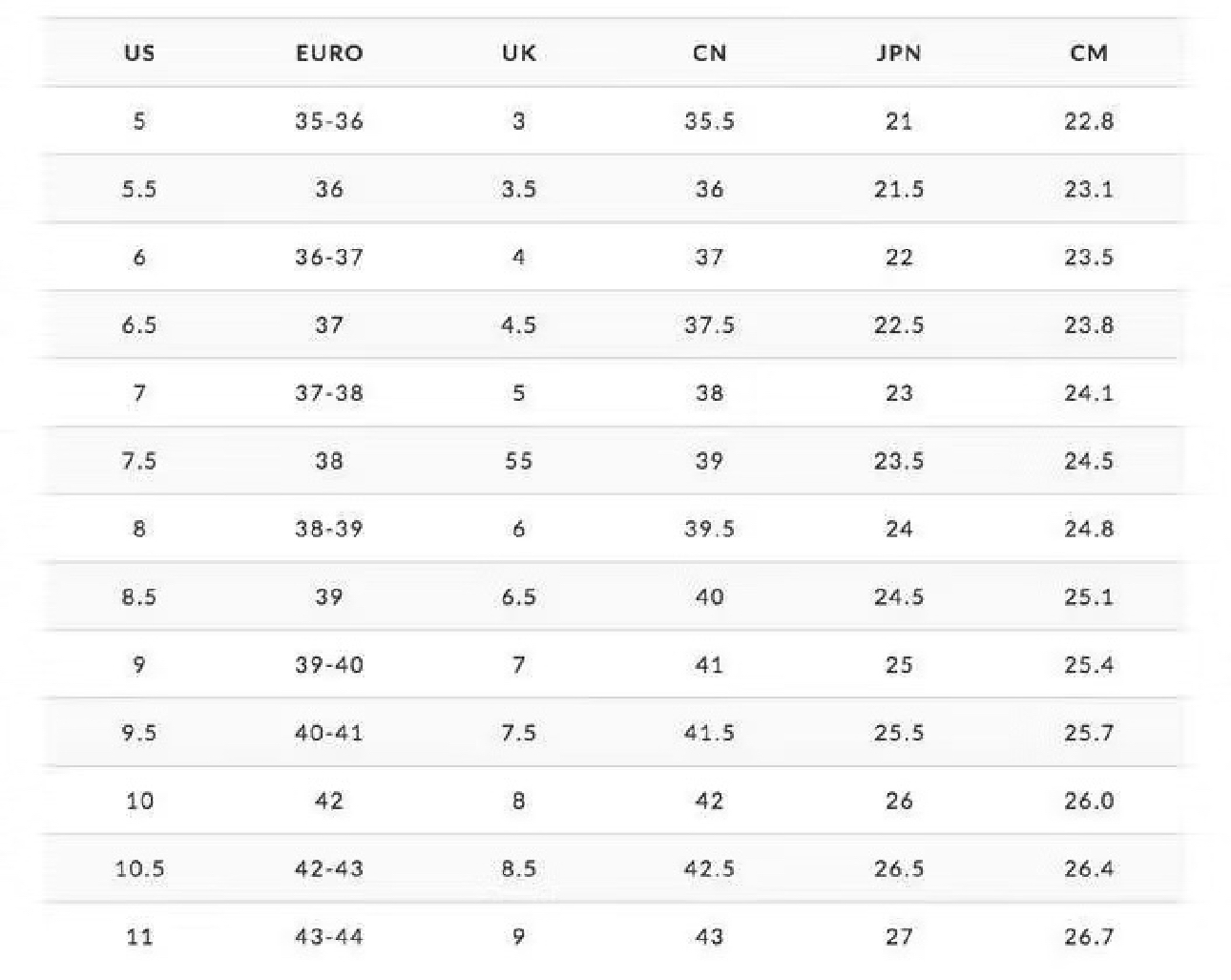
Task: Select the CN size 41.5 cell
Action: [x=709, y=733]
